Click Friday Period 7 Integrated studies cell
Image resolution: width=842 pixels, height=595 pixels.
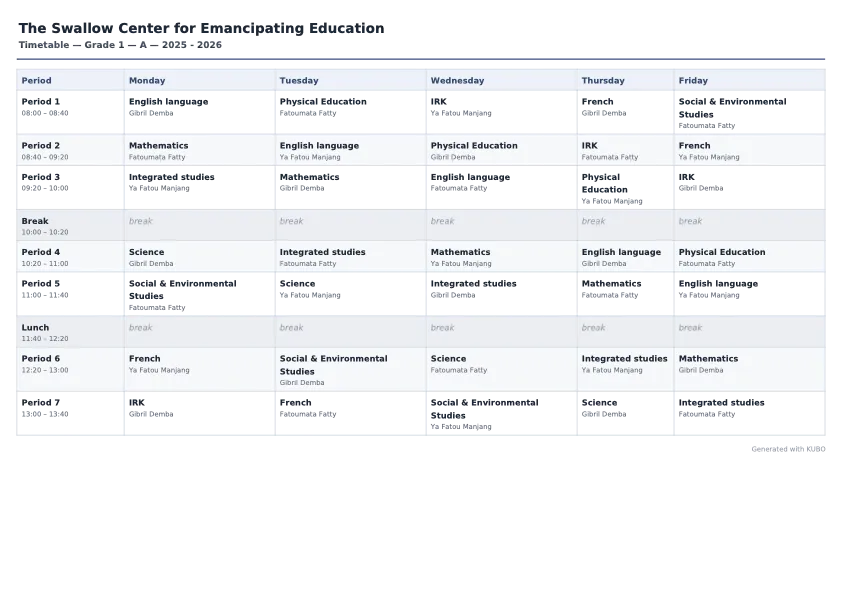coord(749,413)
